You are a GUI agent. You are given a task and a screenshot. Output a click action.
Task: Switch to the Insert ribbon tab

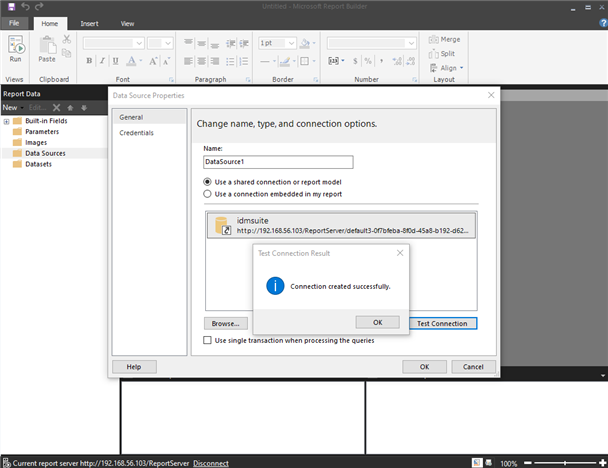click(x=89, y=23)
